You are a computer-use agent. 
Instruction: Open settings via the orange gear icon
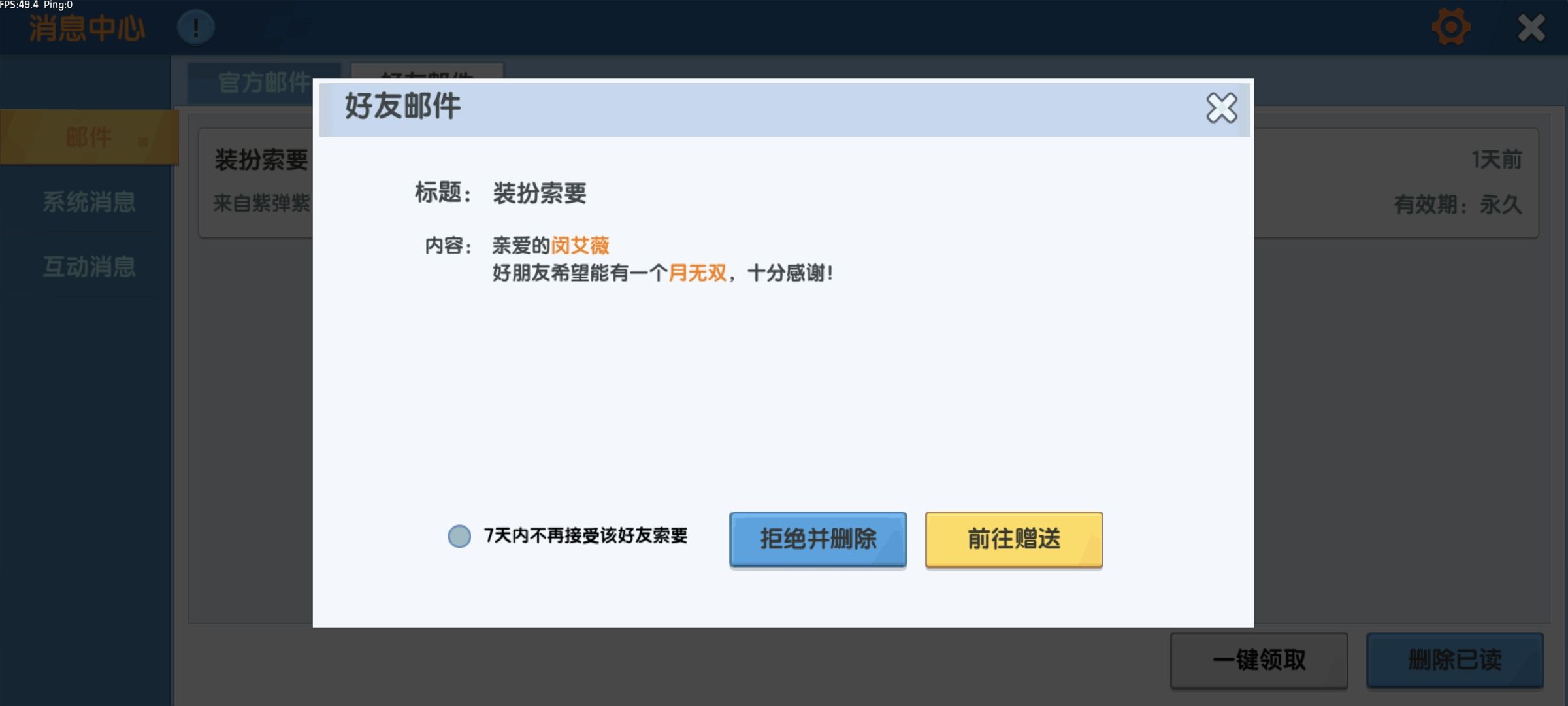[1451, 27]
